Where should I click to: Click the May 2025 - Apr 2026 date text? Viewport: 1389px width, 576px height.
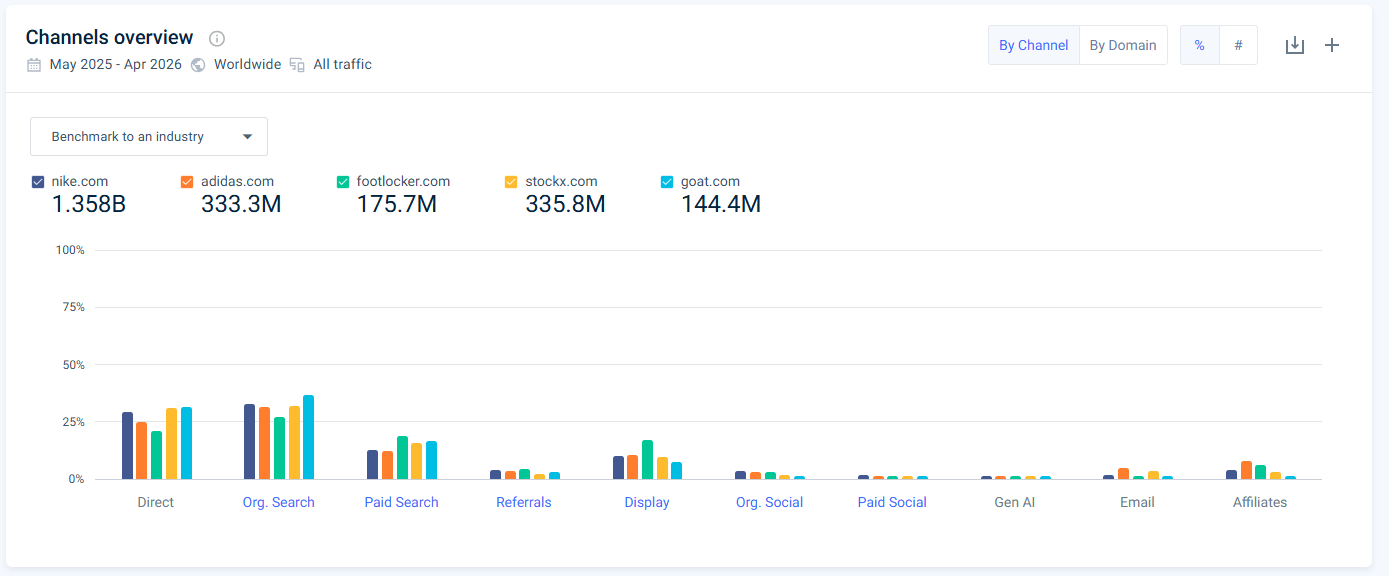click(x=116, y=64)
